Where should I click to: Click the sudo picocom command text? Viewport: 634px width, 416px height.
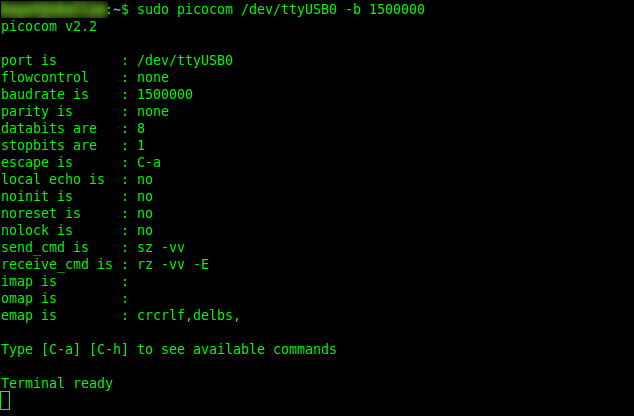click(281, 9)
